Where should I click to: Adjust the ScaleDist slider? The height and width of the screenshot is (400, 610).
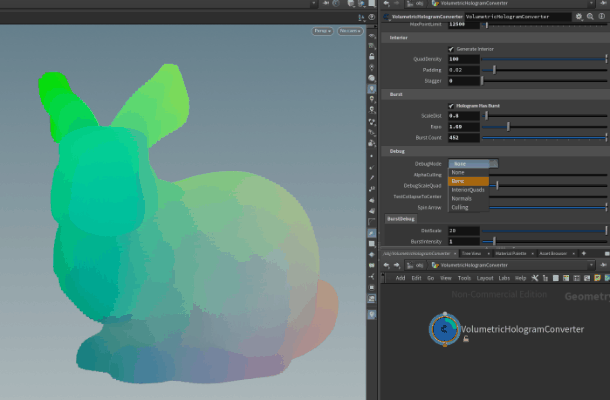(544, 116)
